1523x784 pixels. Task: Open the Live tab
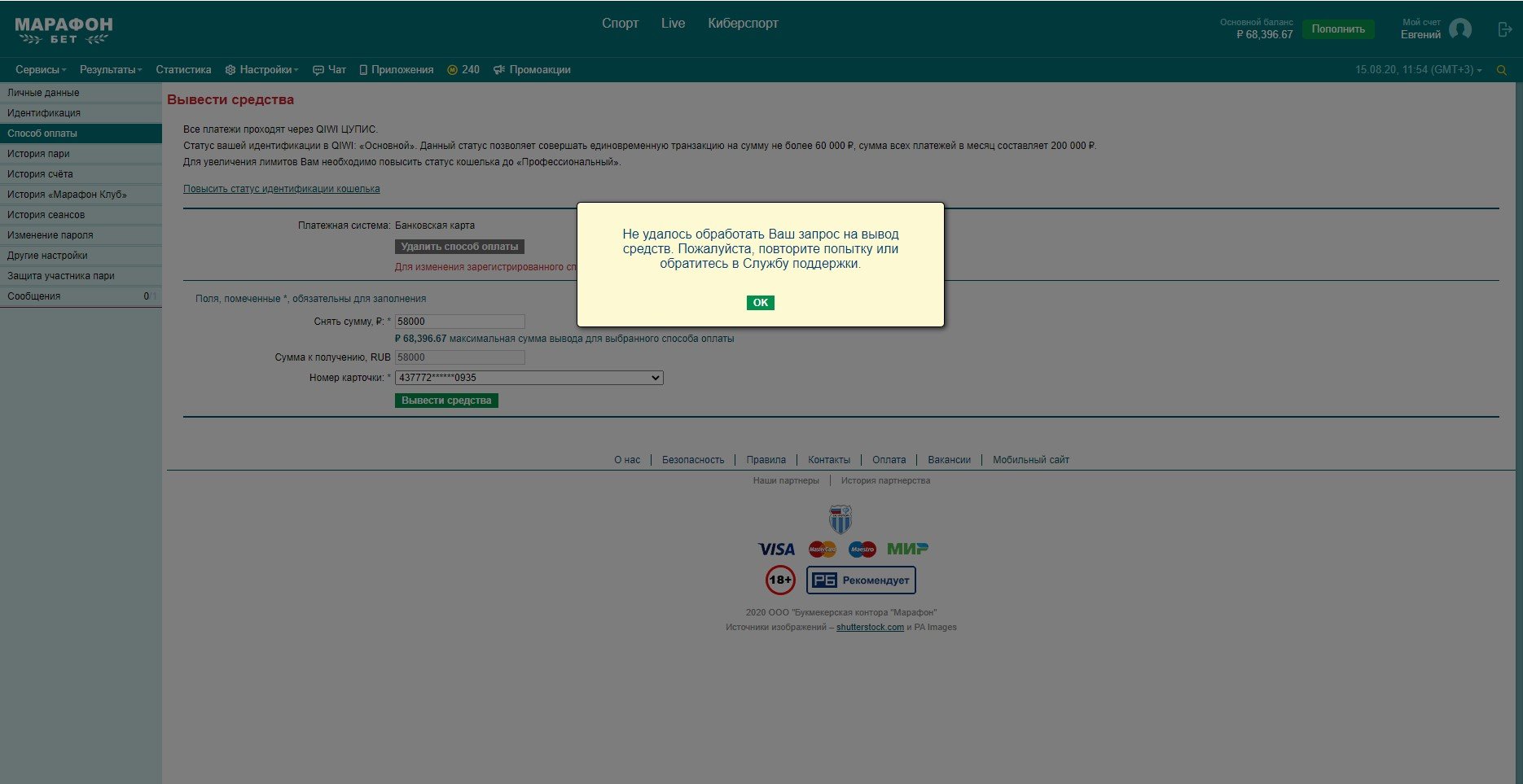(673, 24)
